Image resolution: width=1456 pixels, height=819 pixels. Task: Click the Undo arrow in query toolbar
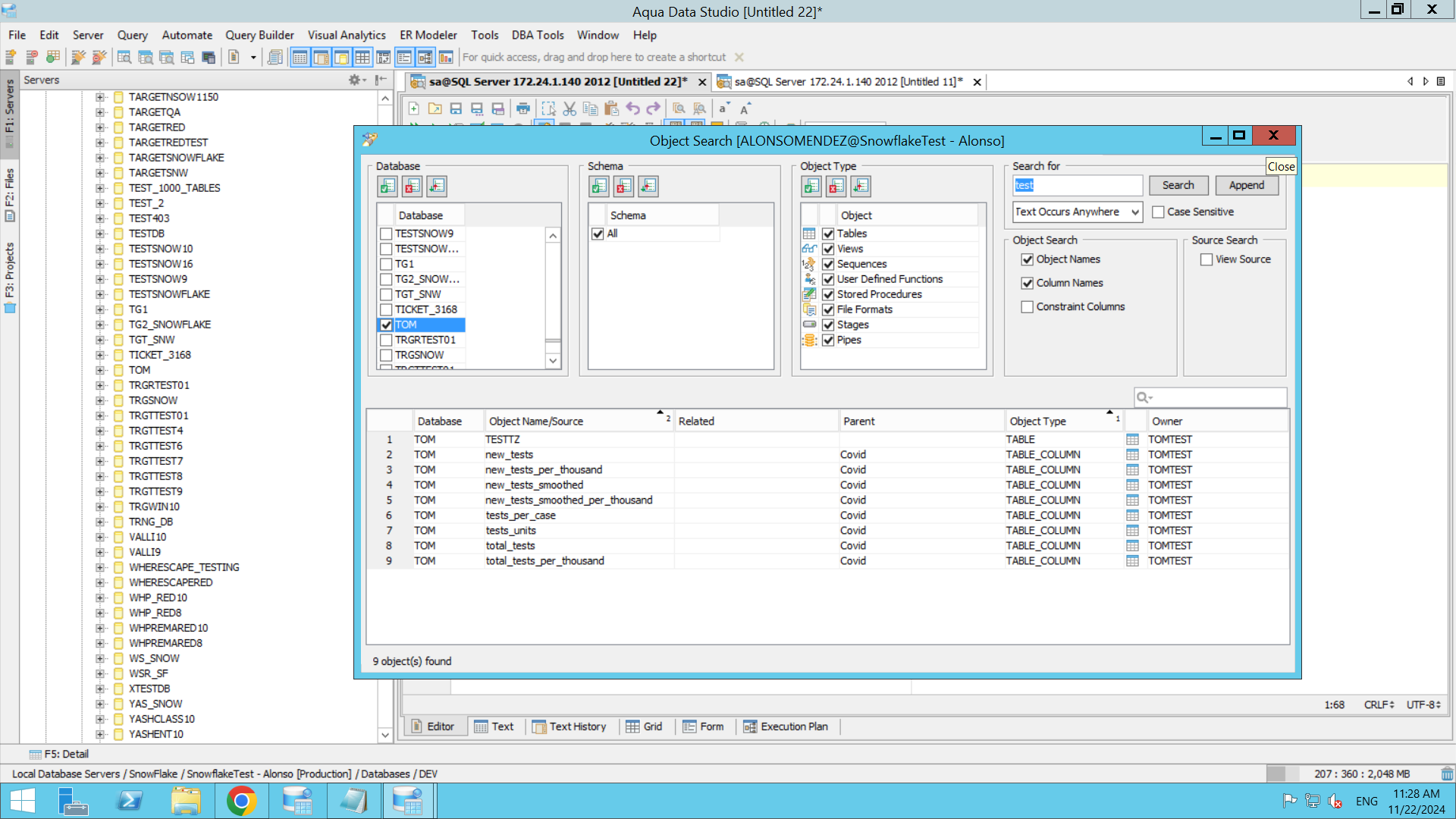coord(632,108)
